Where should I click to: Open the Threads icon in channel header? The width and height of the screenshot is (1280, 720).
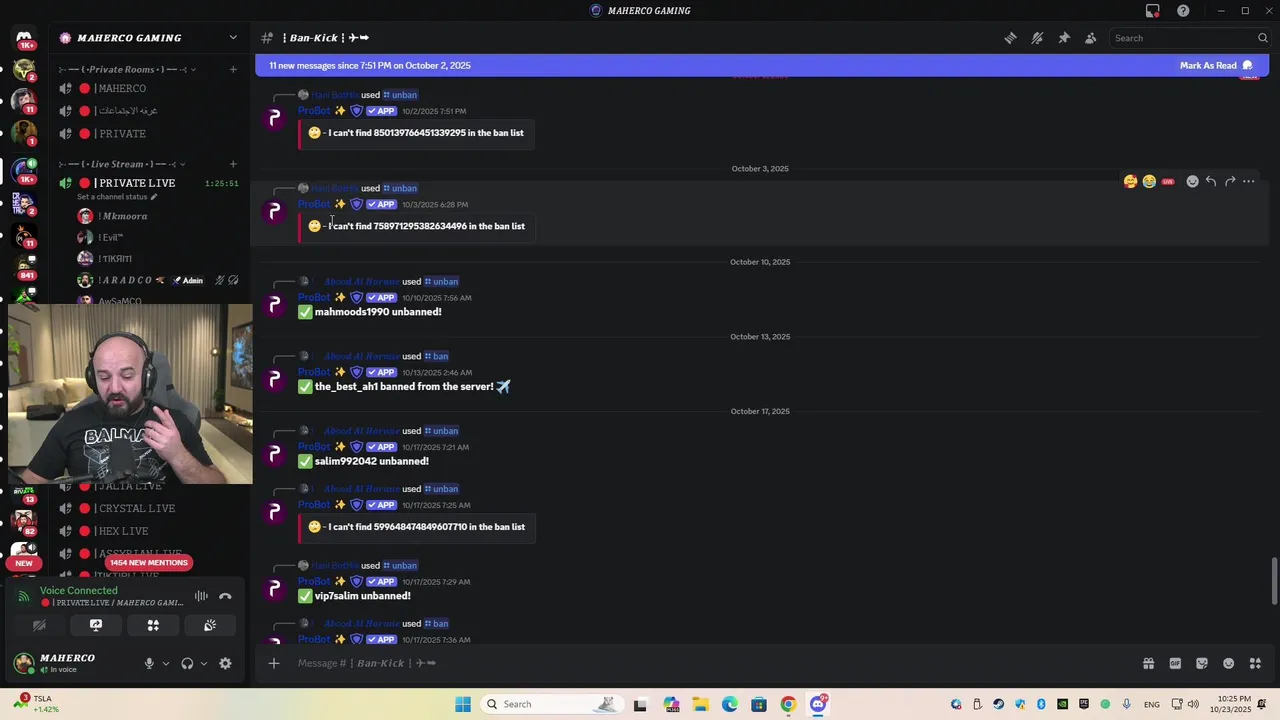point(1010,38)
